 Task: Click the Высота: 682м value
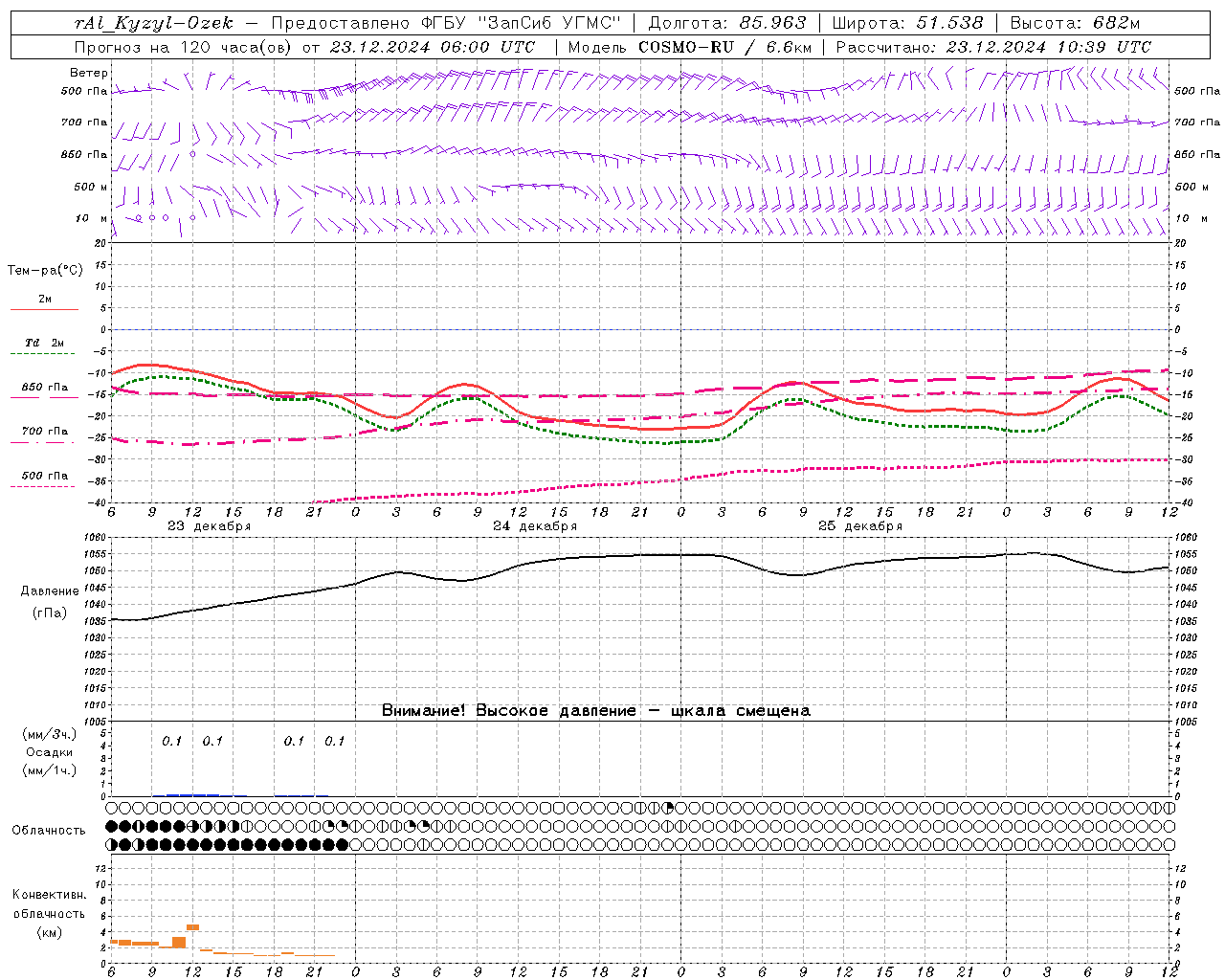pyautogui.click(x=1075, y=23)
